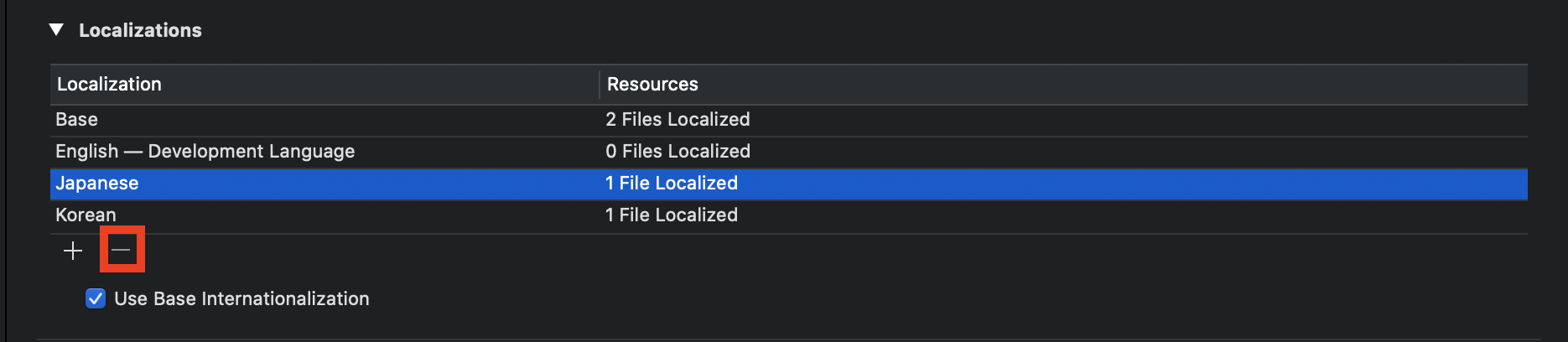
Task: Uncheck the Use Base Internationalization checkbox
Action: 96,298
